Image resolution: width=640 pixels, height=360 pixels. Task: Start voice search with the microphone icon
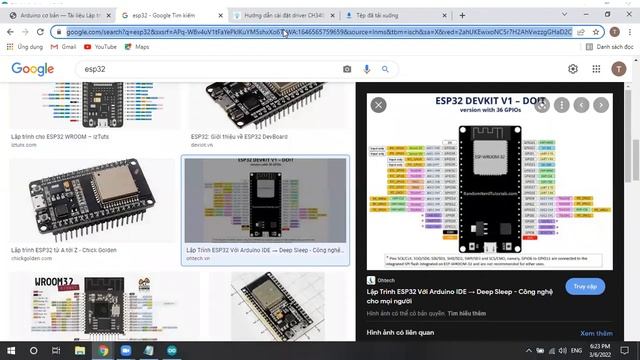coord(367,69)
